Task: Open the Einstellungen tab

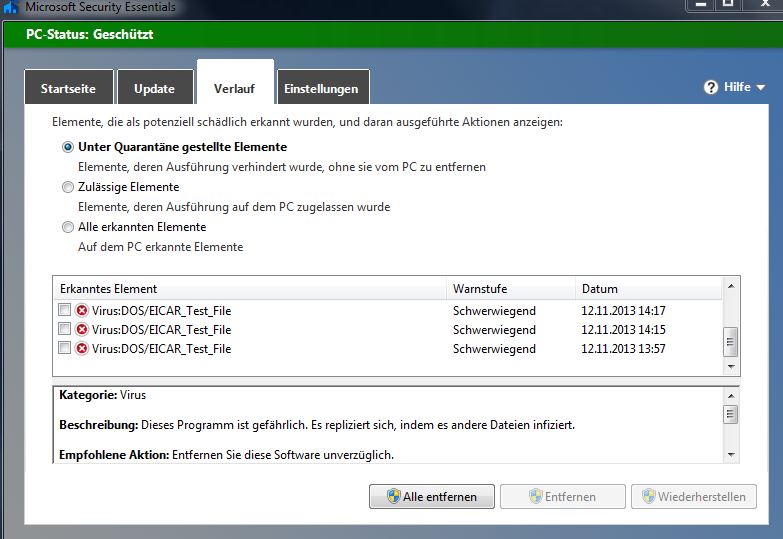Action: coord(323,87)
